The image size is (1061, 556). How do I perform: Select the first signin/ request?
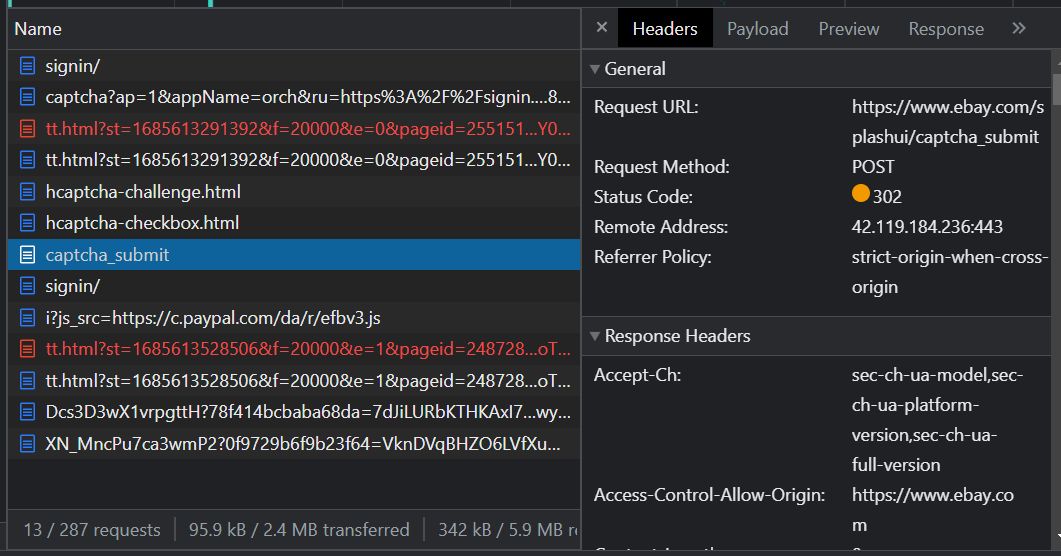(x=294, y=66)
